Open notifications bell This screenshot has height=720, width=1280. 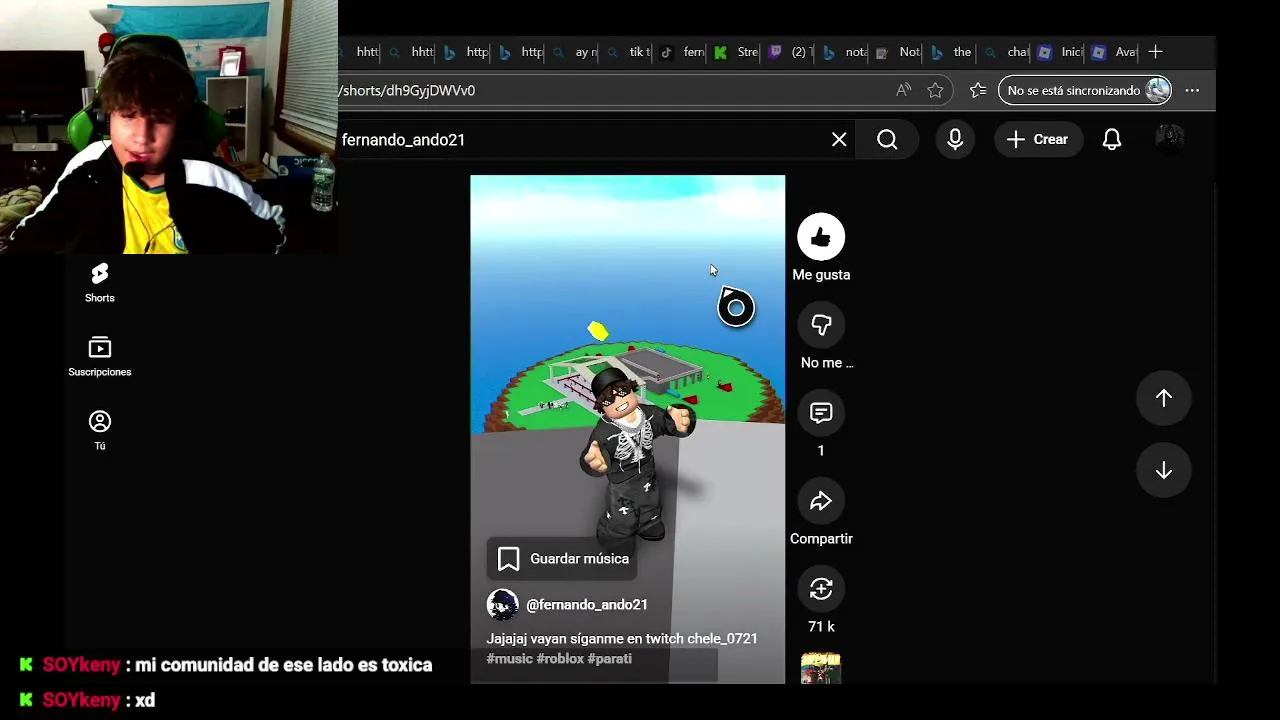(1112, 140)
